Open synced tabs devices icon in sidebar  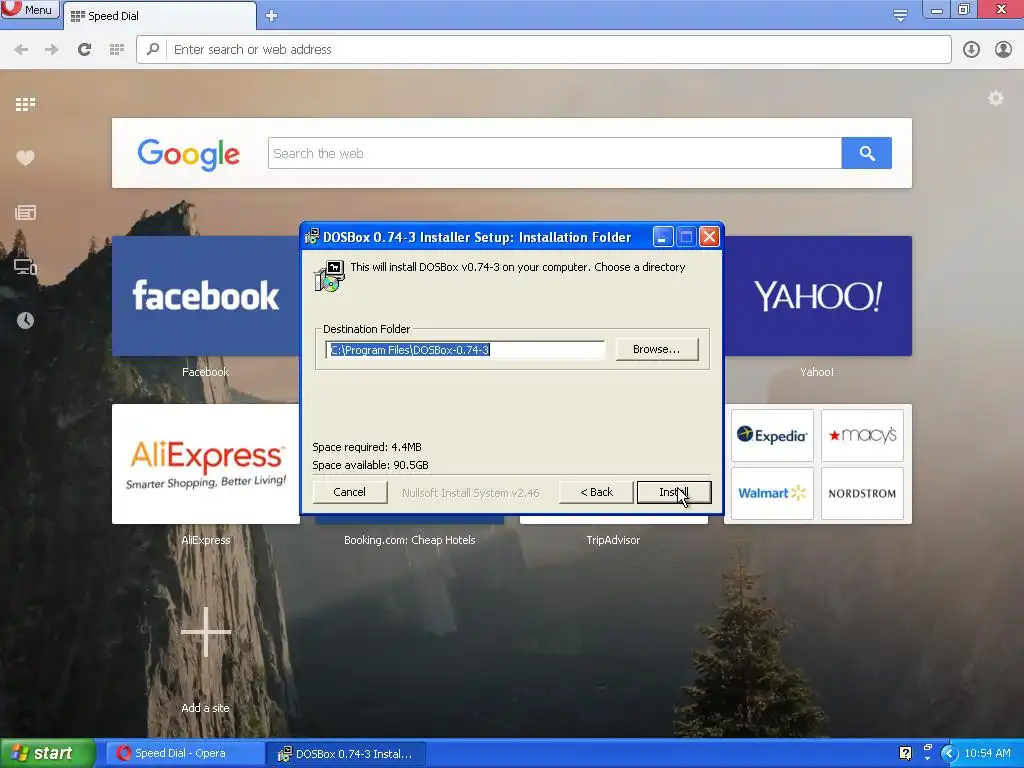coord(25,266)
